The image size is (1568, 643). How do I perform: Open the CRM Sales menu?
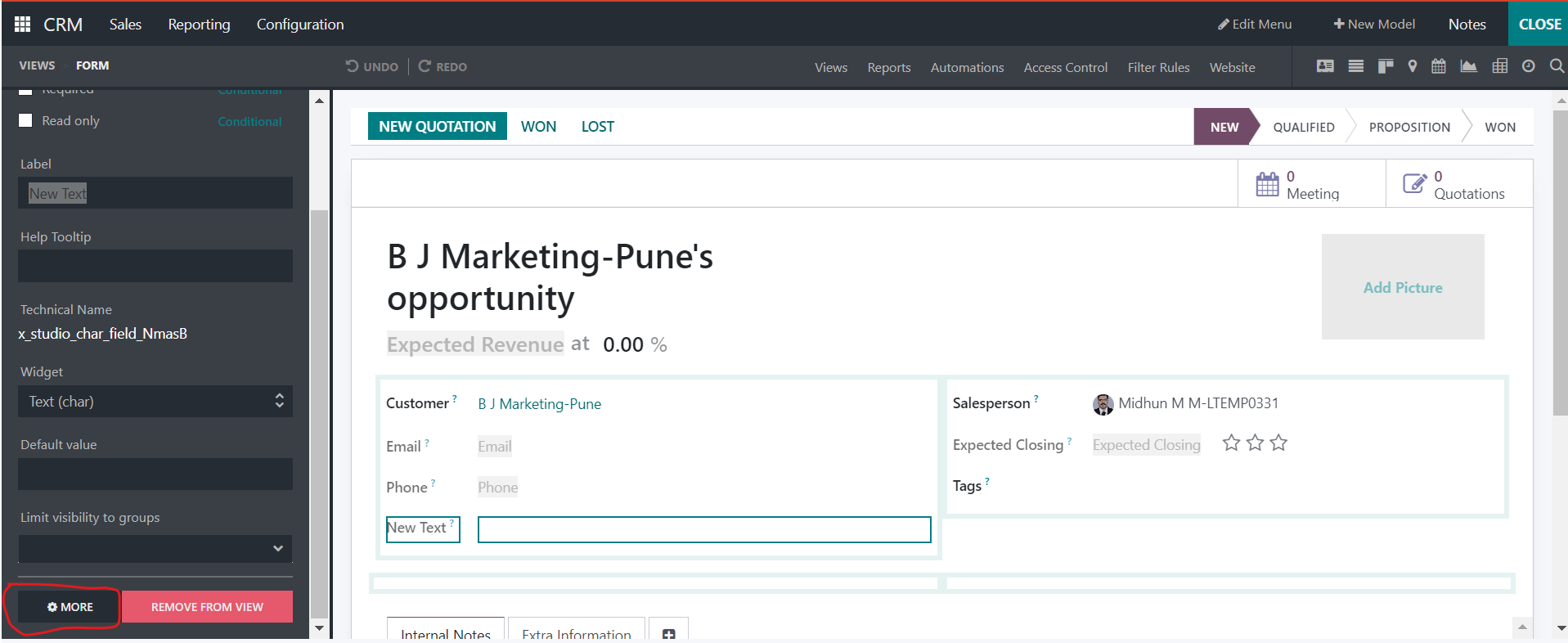coord(125,25)
